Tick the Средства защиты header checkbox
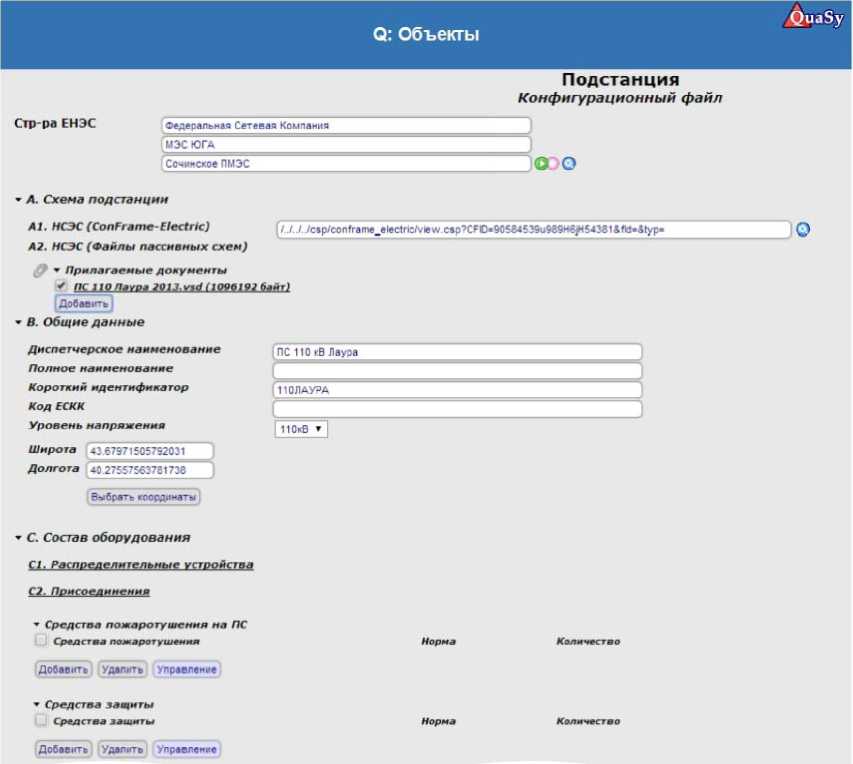This screenshot has width=853, height=764. point(41,720)
